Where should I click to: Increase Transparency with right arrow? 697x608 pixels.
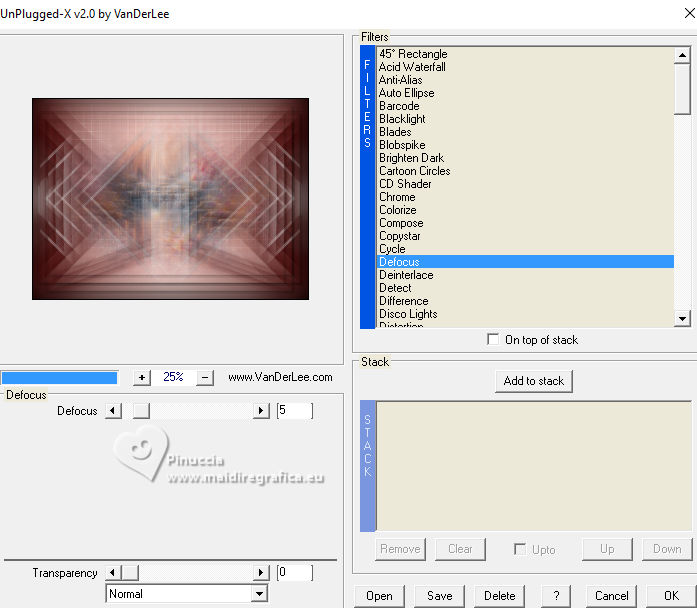pyautogui.click(x=261, y=572)
